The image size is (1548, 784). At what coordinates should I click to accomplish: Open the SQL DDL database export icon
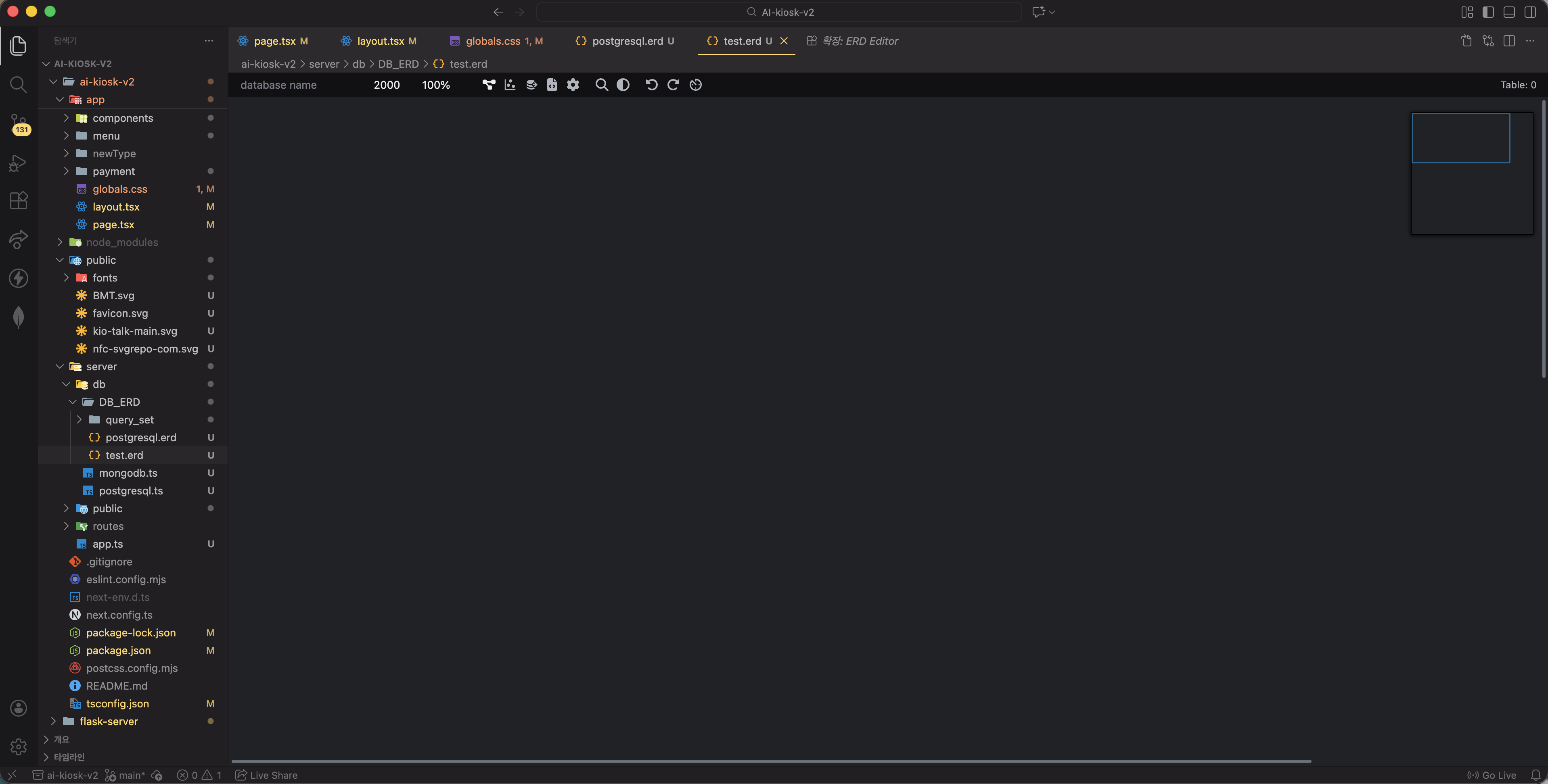coord(531,85)
